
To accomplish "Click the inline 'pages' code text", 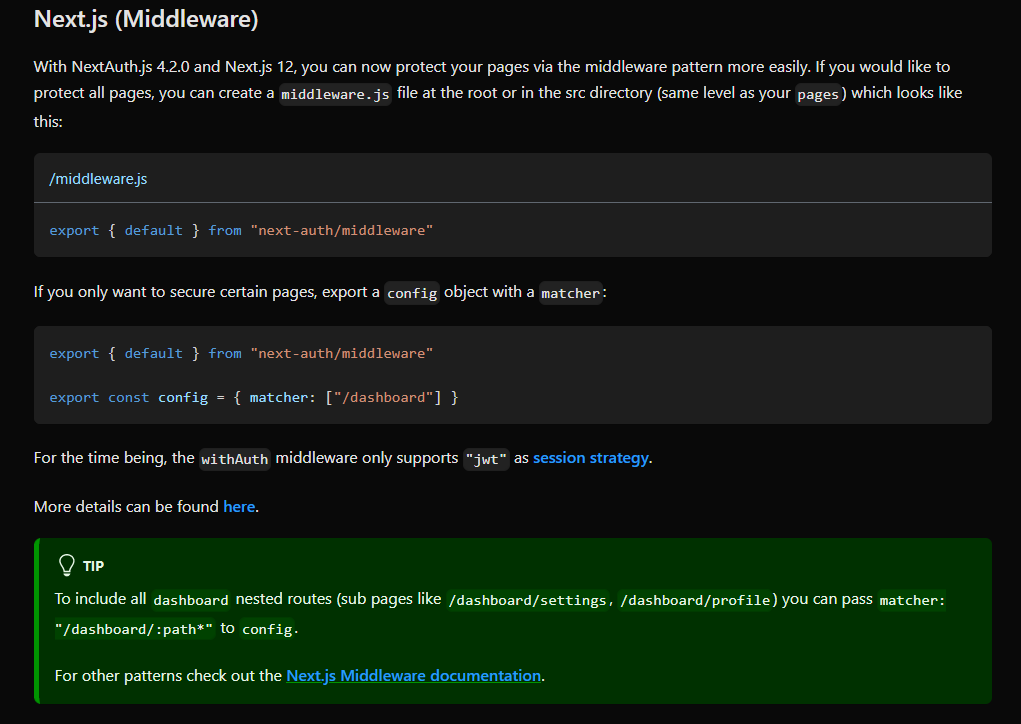I will point(818,94).
